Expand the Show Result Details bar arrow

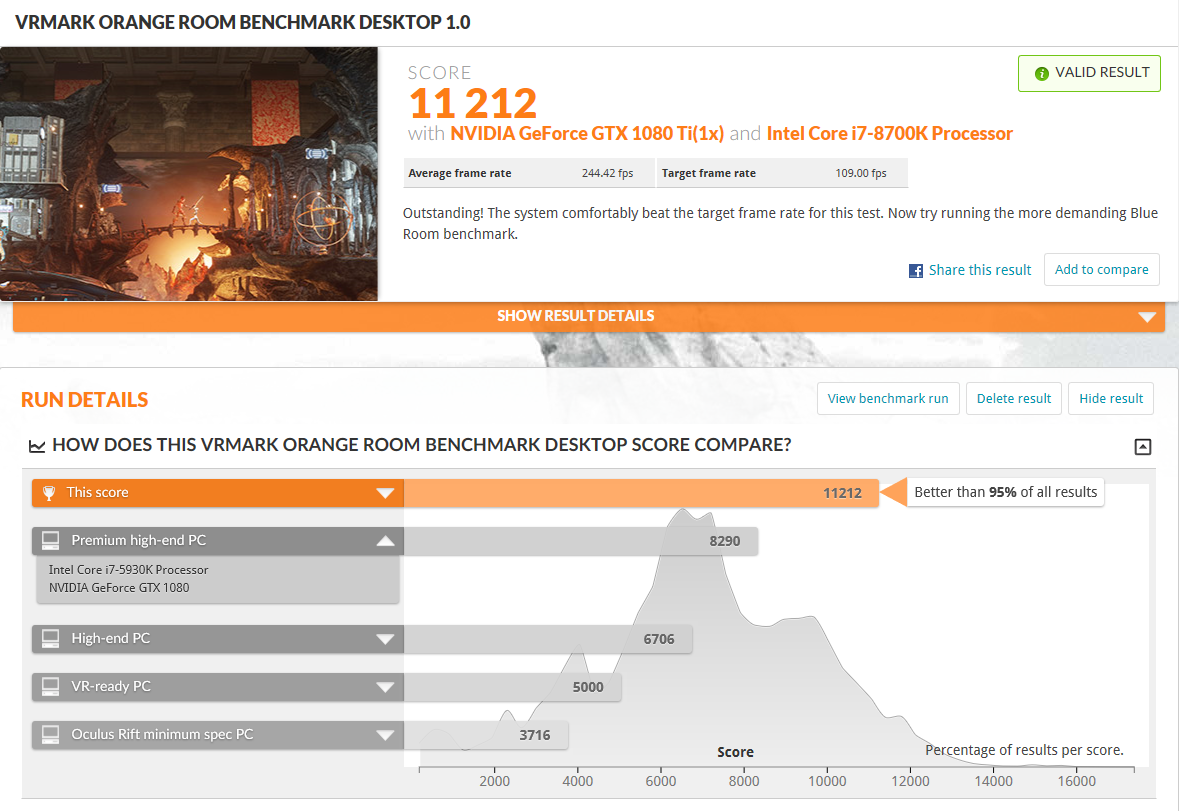pyautogui.click(x=1147, y=317)
